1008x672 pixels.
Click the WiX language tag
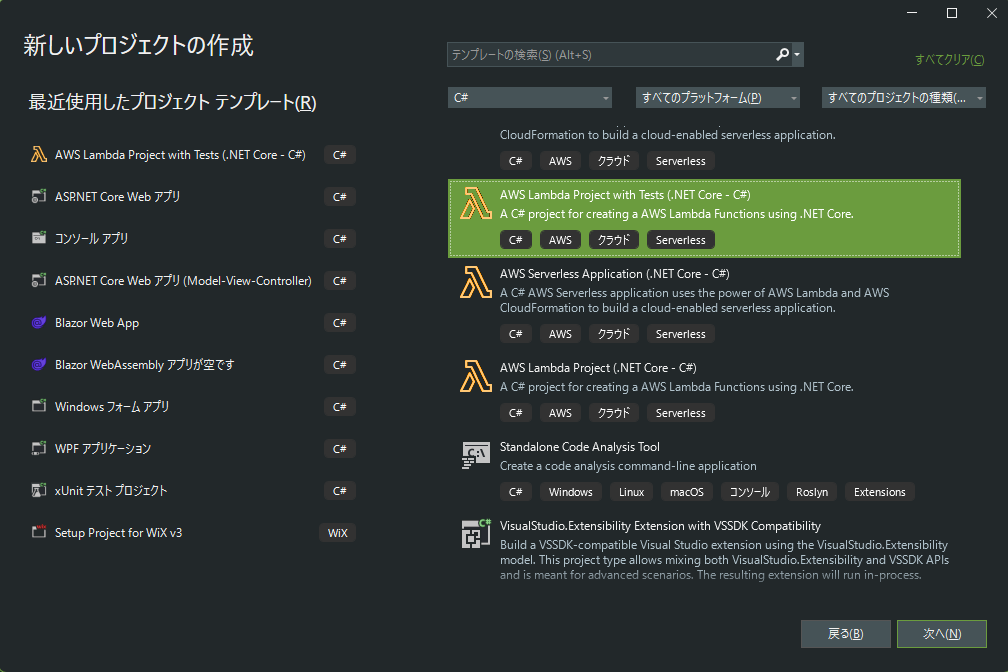(338, 533)
